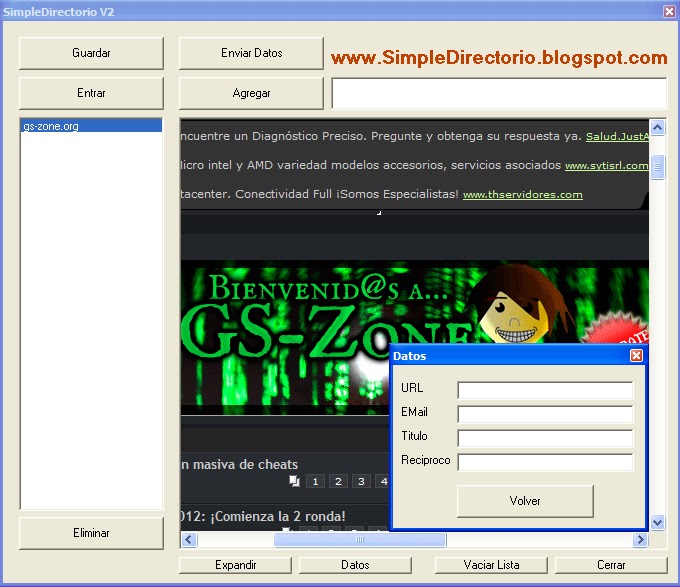Open the Entrar button
Screen dimensions: 680x587
pos(91,93)
